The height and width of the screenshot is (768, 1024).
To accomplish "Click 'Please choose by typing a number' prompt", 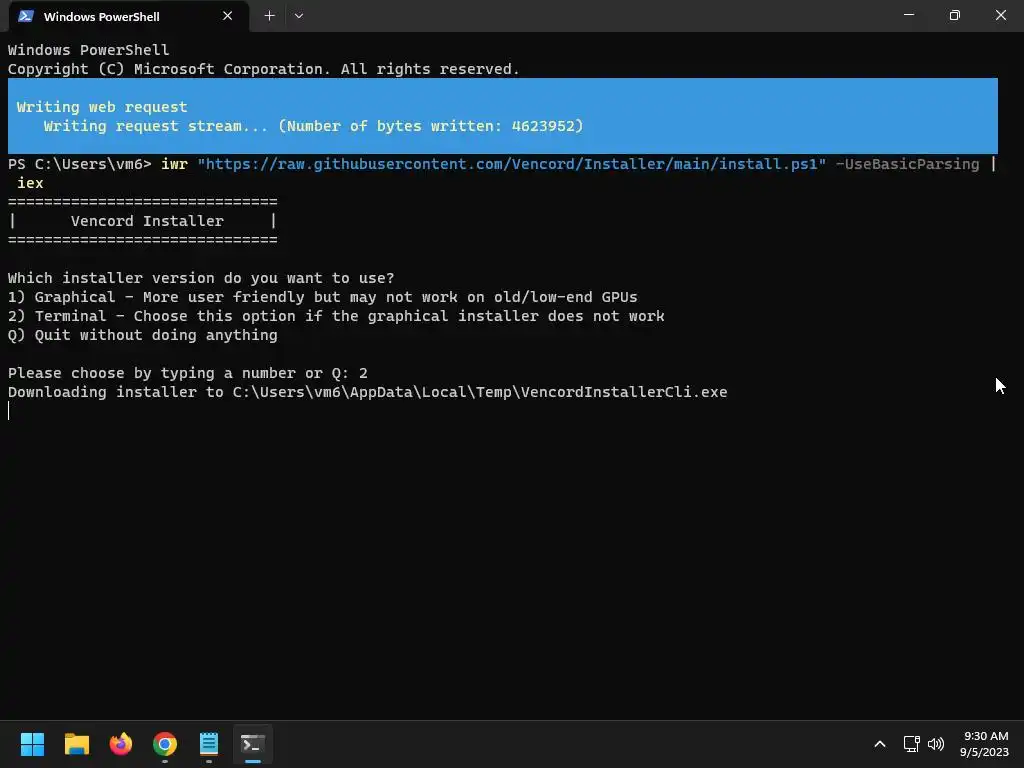I will 187,373.
